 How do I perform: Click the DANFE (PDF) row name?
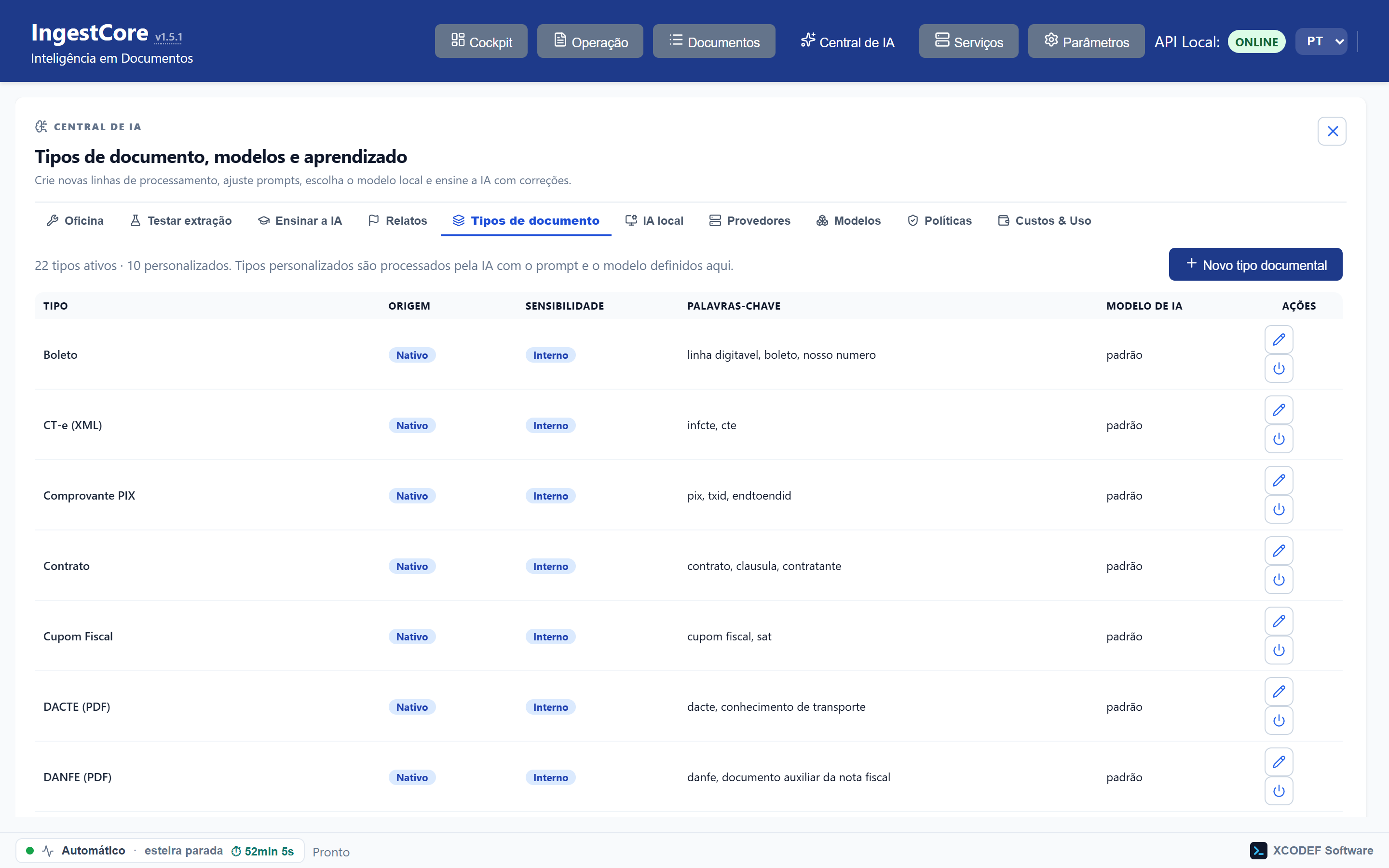78,777
